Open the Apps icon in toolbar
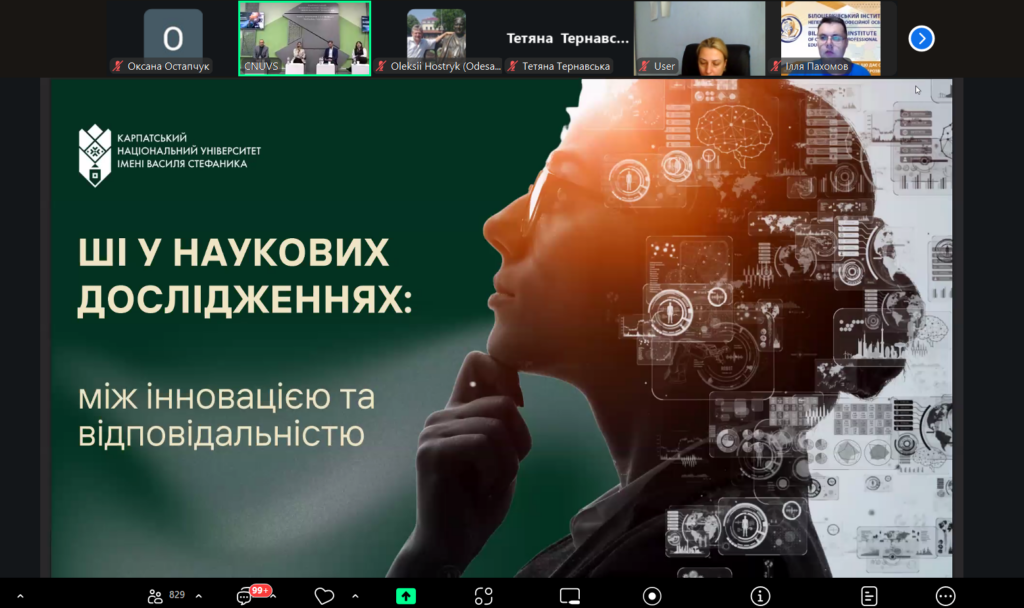 click(484, 596)
